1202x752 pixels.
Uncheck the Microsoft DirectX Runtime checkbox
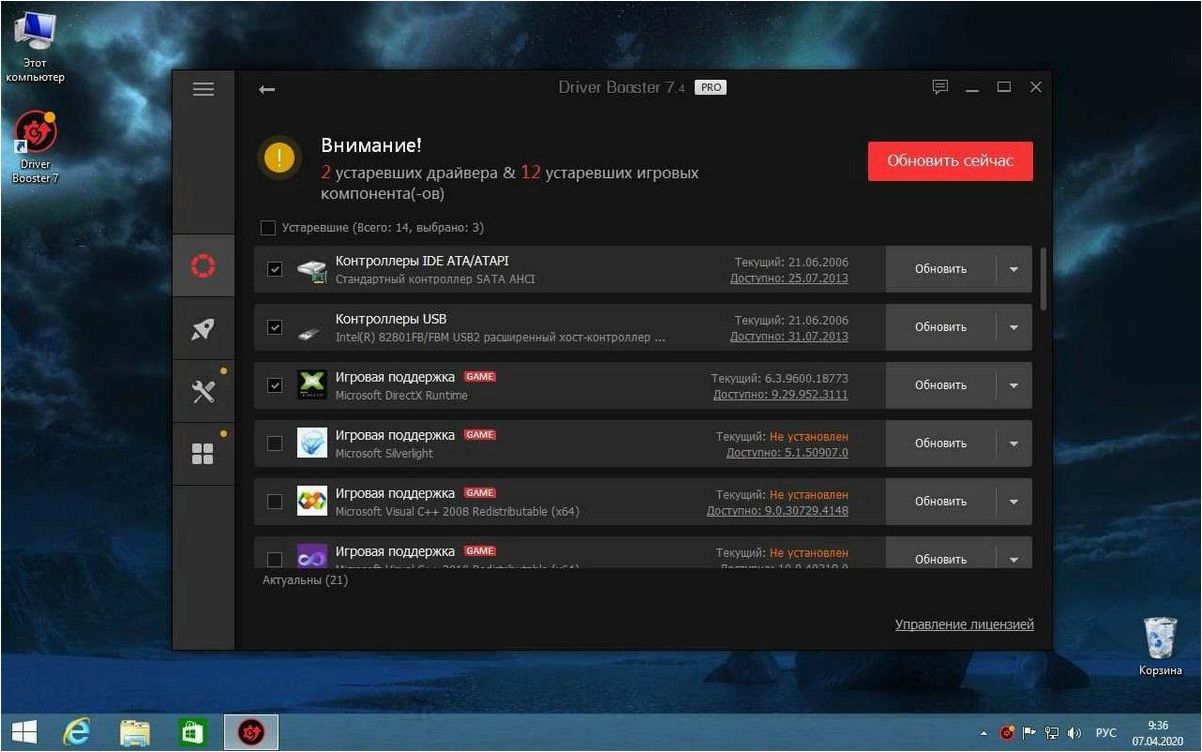click(275, 385)
